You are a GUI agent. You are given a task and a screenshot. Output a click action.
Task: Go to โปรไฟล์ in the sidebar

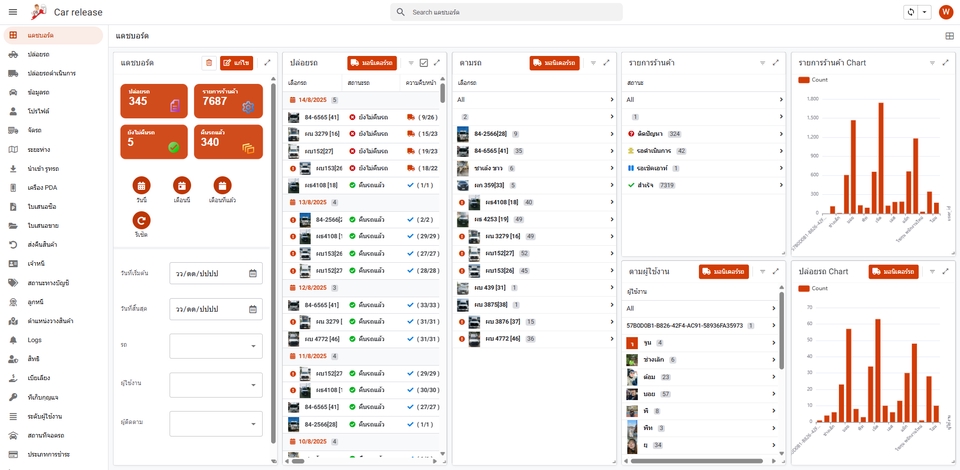(40, 111)
